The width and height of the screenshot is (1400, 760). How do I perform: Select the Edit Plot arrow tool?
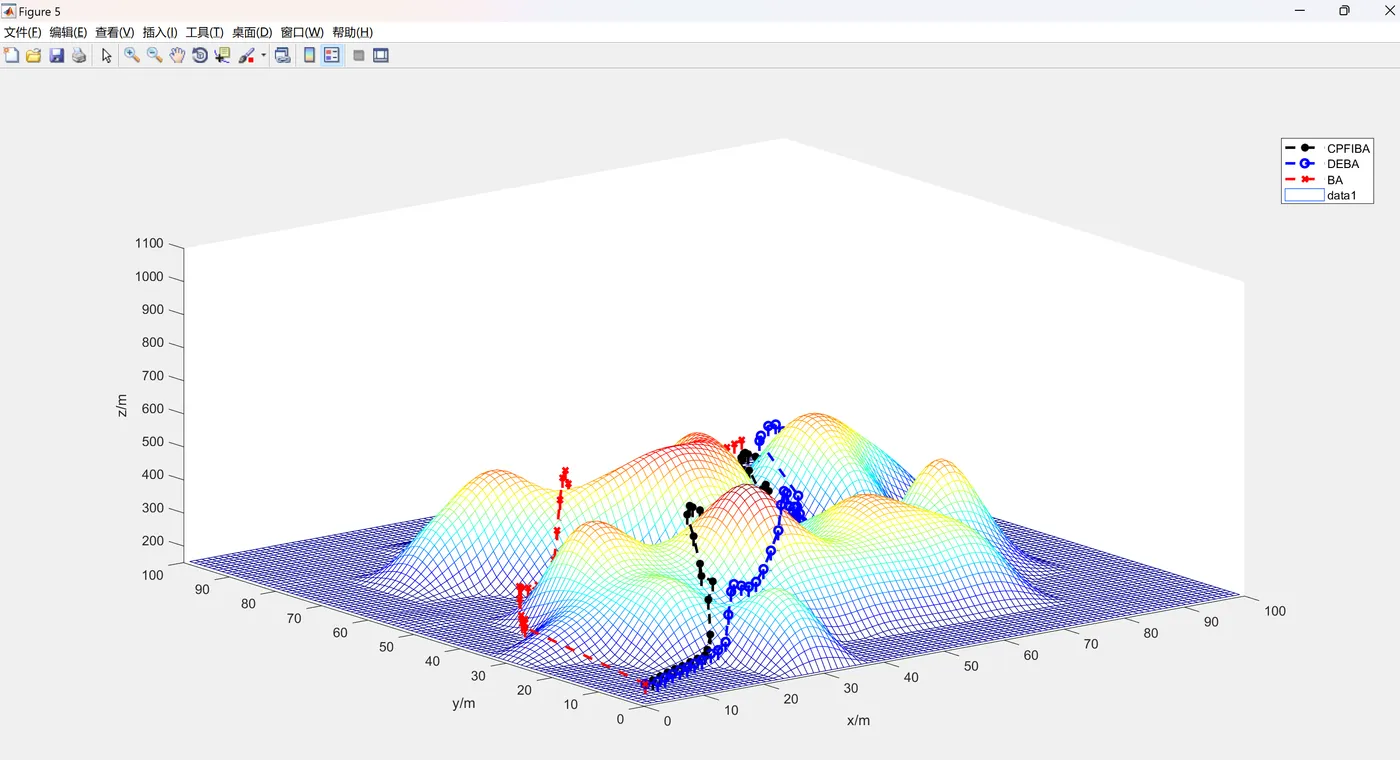107,56
